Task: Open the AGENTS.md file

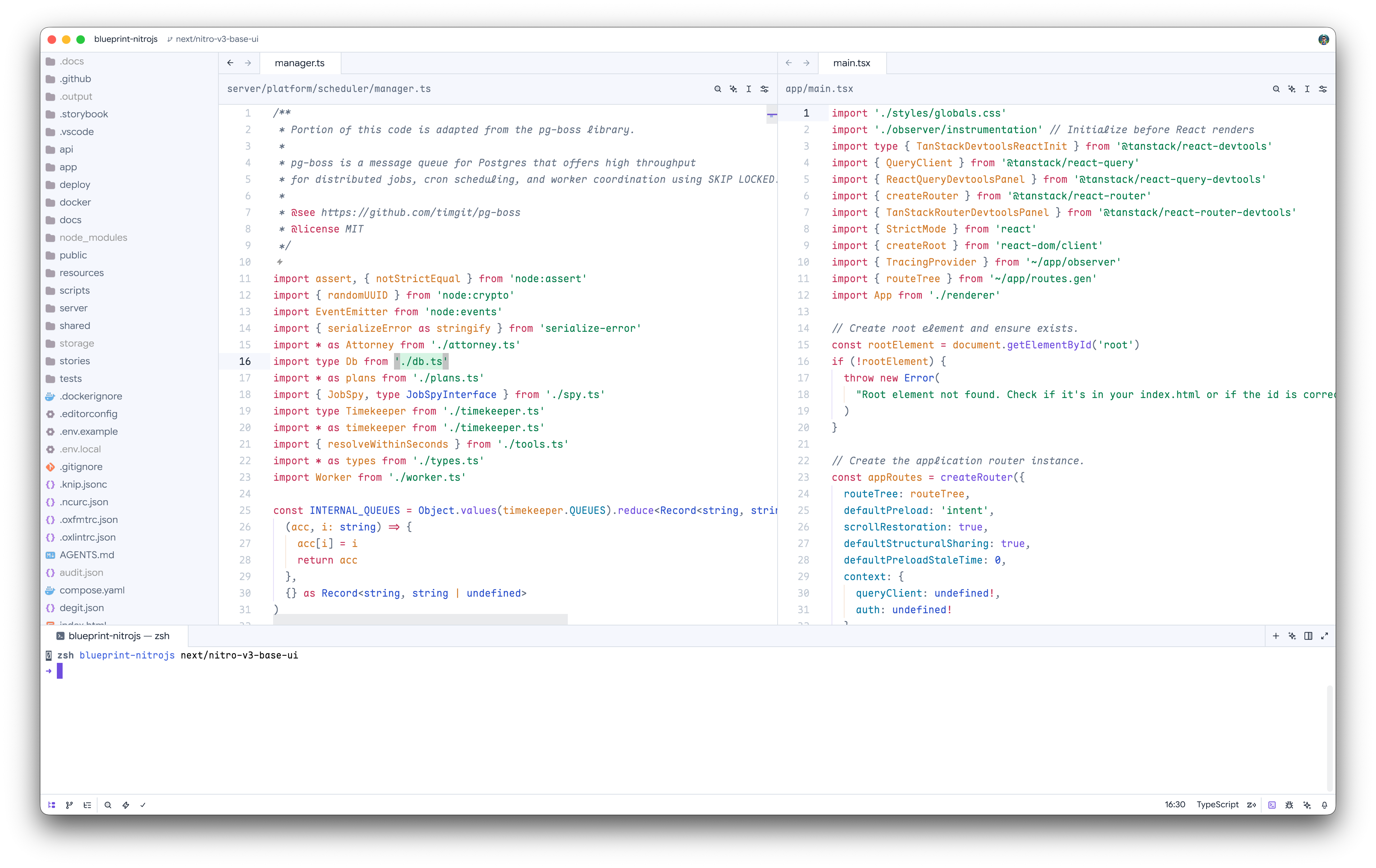Action: pyautogui.click(x=129, y=555)
